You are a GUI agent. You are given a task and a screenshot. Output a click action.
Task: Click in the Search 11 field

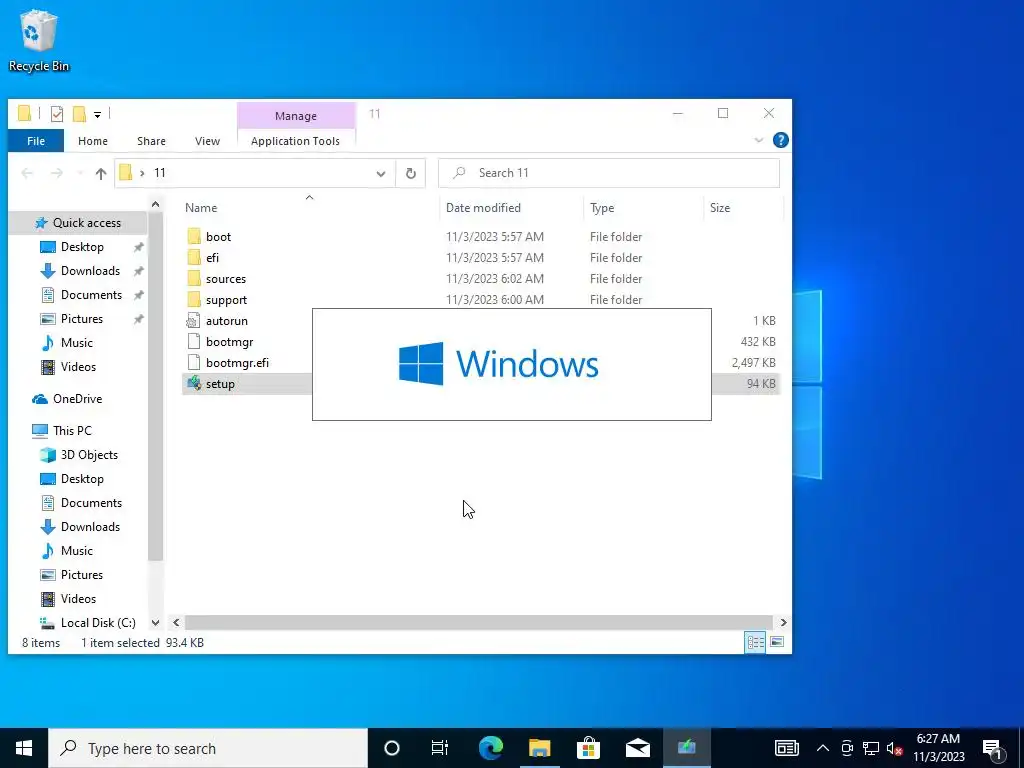tap(609, 173)
